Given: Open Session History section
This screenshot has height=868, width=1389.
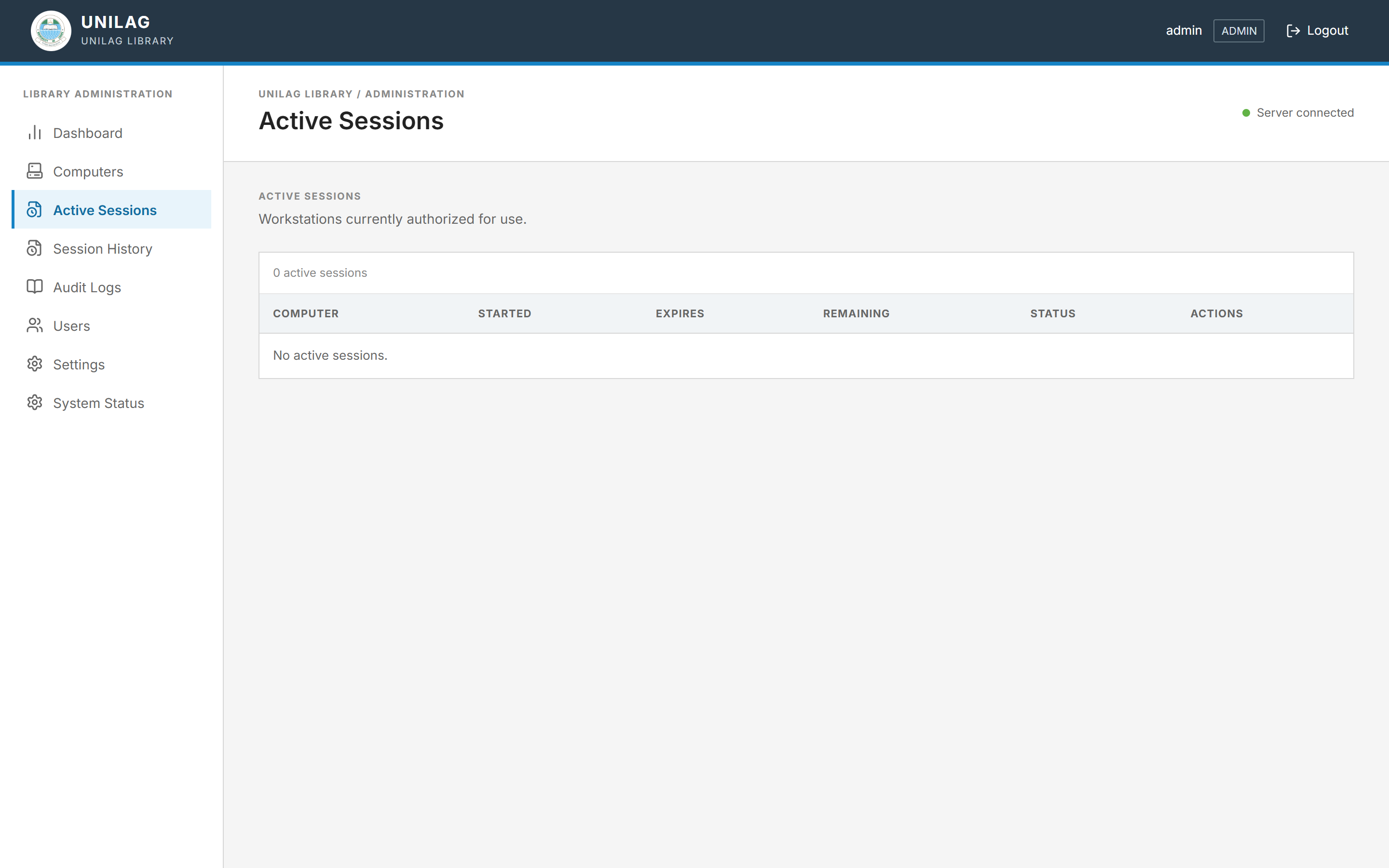Looking at the screenshot, I should pyautogui.click(x=111, y=248).
